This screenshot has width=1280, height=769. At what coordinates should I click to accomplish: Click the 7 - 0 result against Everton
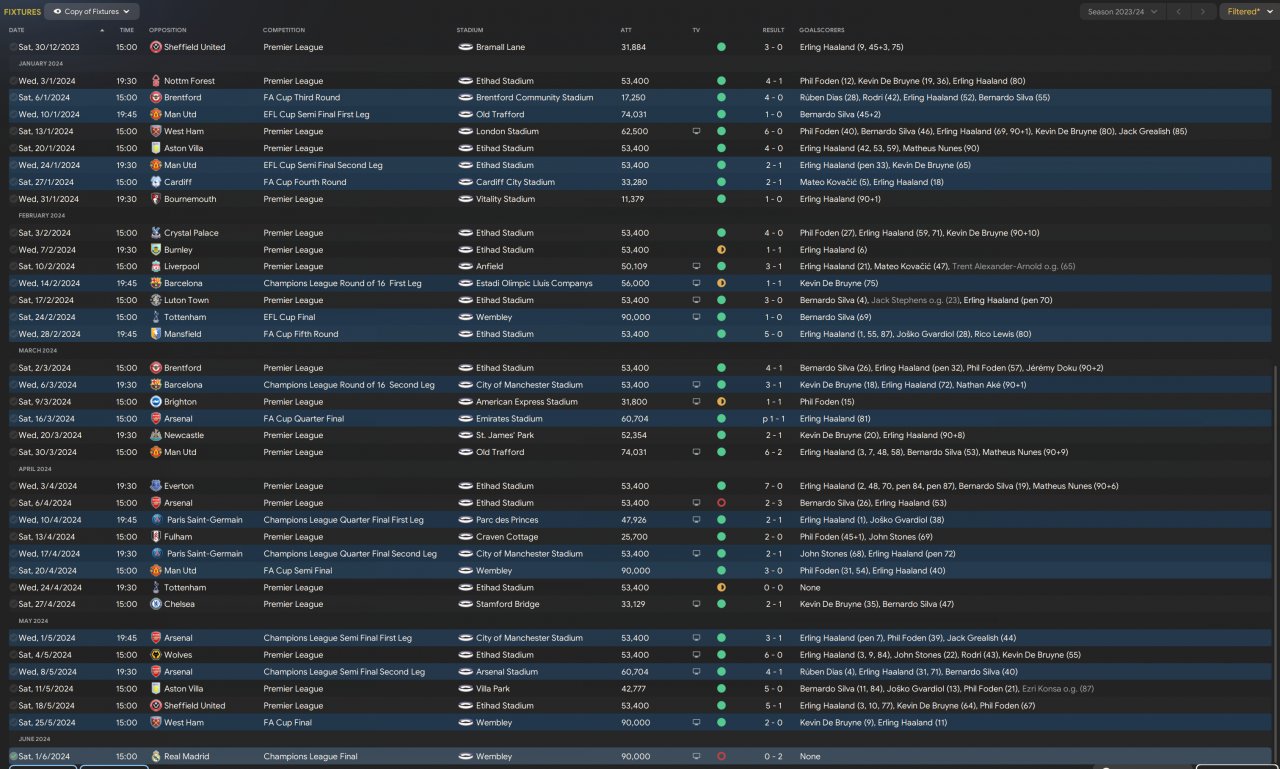774,486
